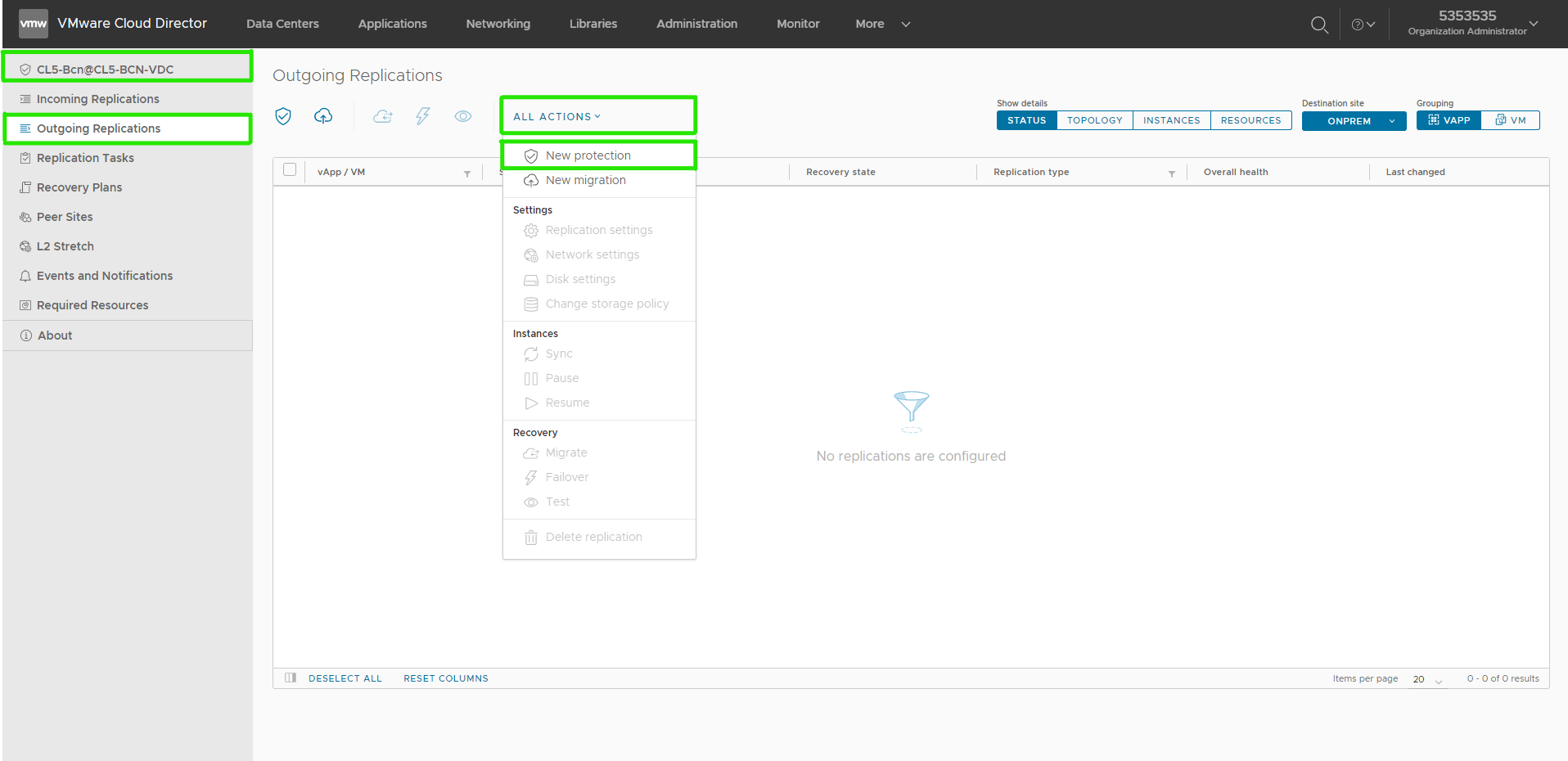Image resolution: width=1568 pixels, height=761 pixels.
Task: Click the Recovery Plans icon
Action: tap(25, 187)
